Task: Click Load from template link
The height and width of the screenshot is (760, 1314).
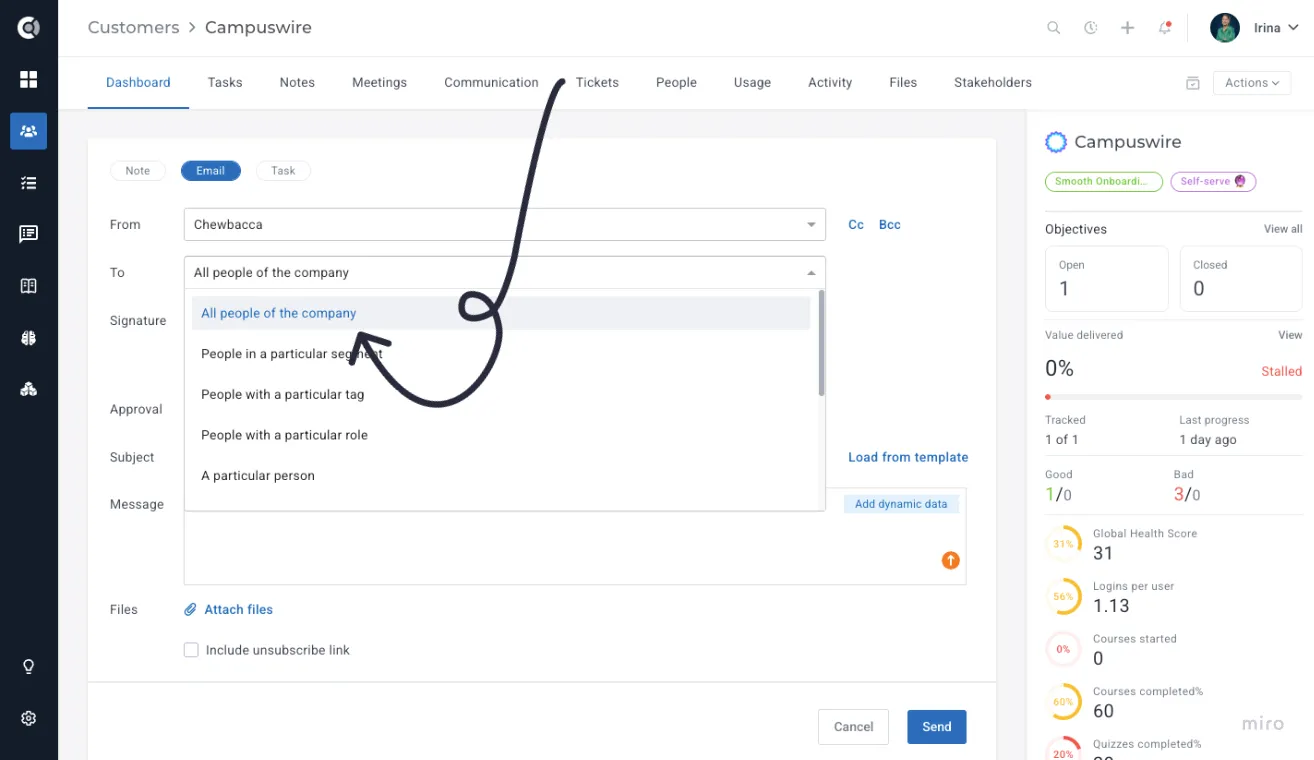Action: 908,457
